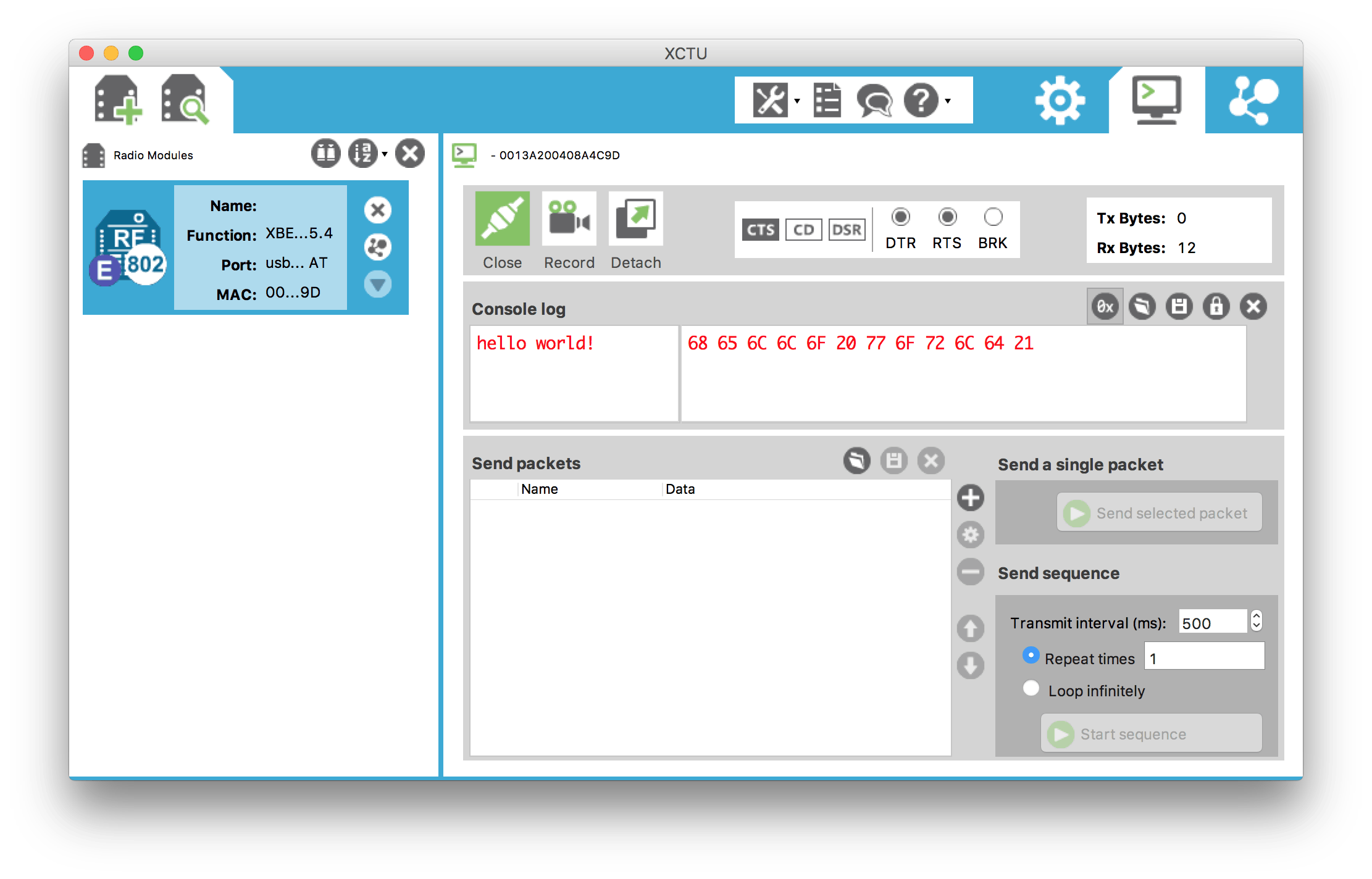The width and height of the screenshot is (1372, 879).
Task: Open the help question mark icon
Action: (921, 100)
